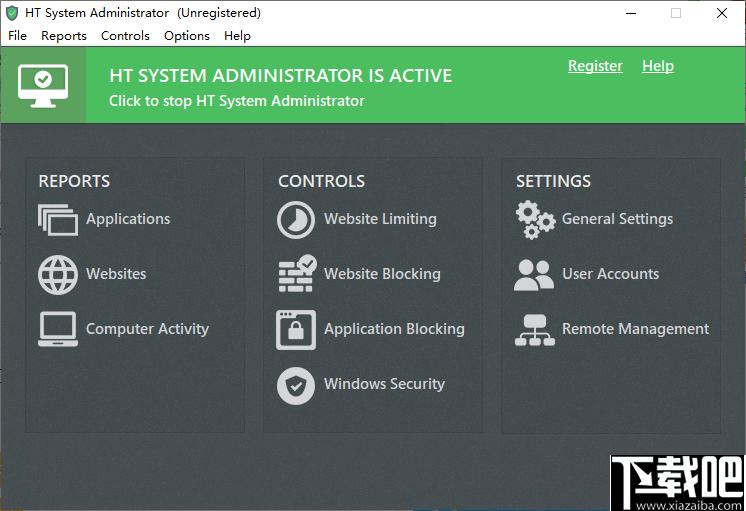
Task: Click the Website Limiting clock icon
Action: (x=296, y=220)
